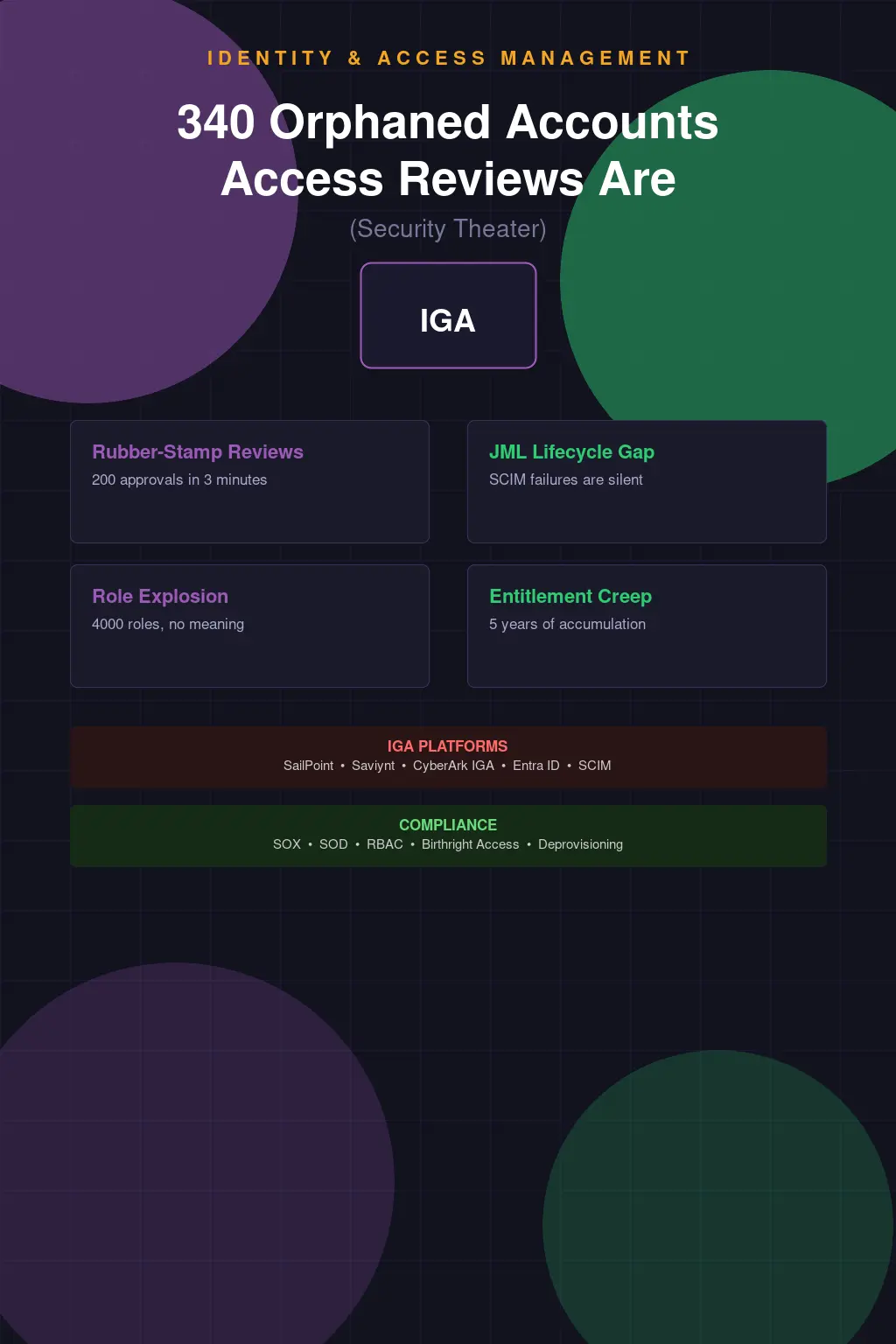Click SCIM in the platforms row
This screenshot has width=896, height=1344.
point(595,766)
